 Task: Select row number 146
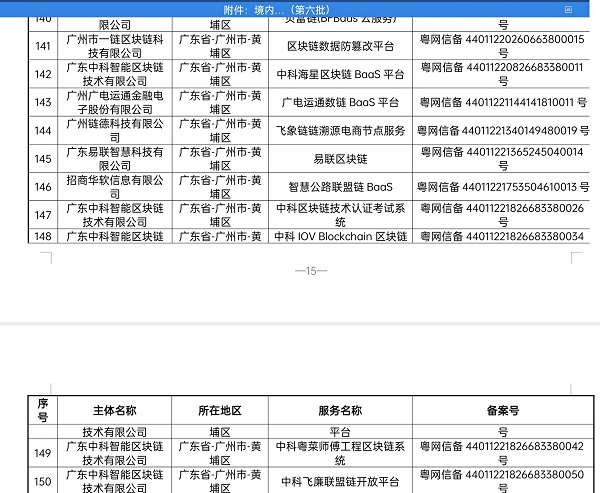click(x=43, y=187)
